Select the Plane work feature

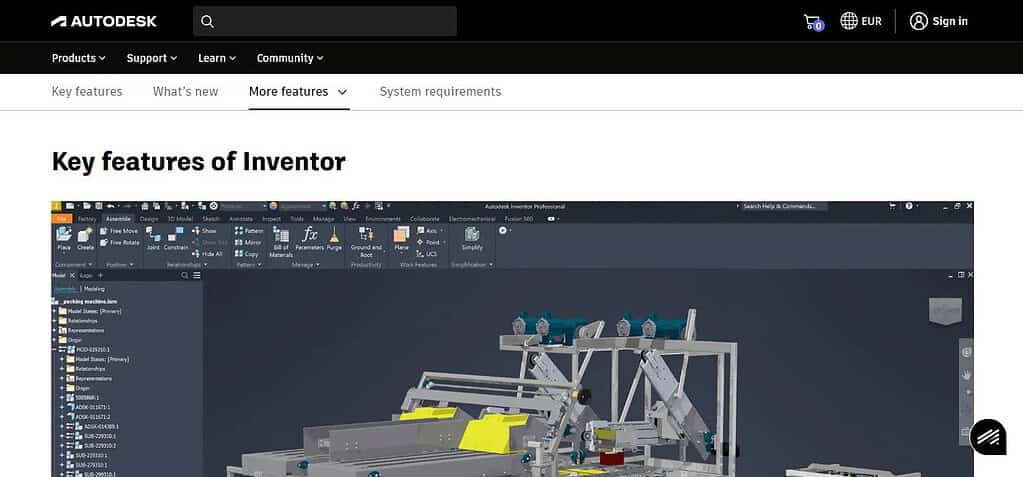click(x=401, y=239)
